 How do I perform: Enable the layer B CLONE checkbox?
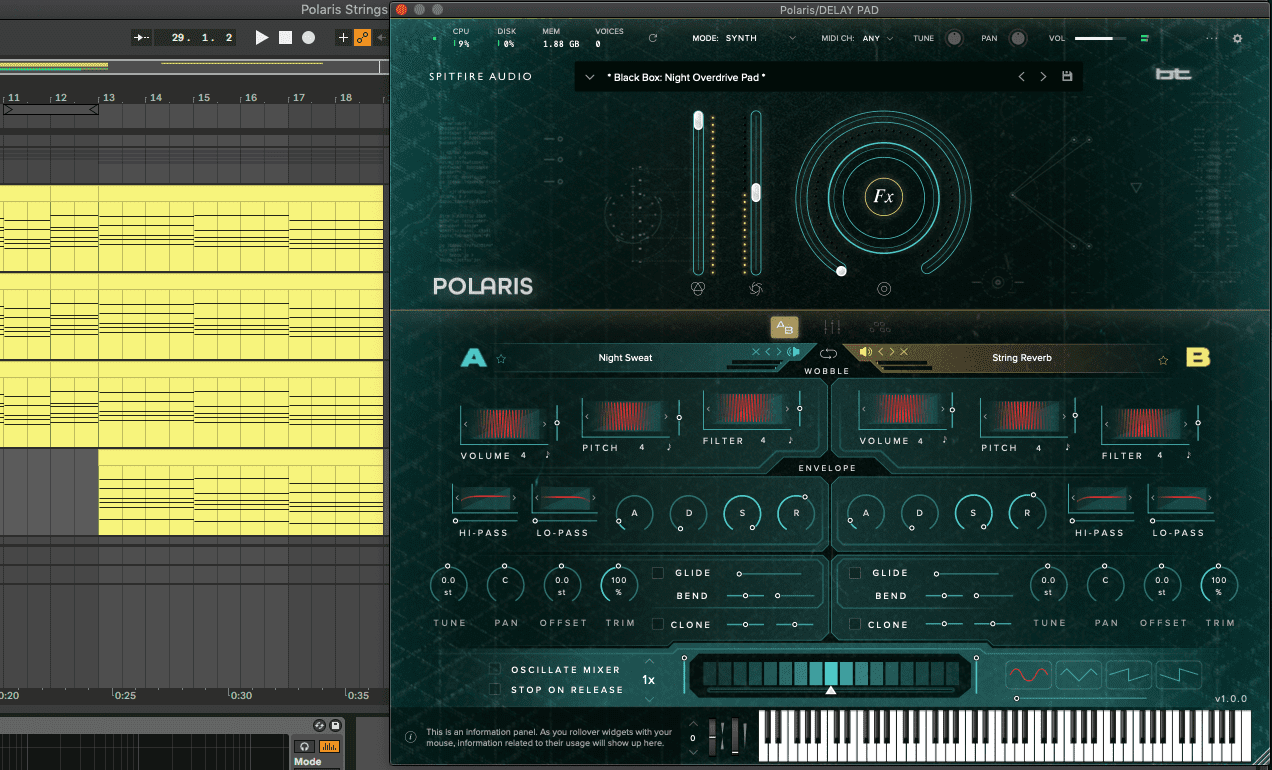(x=855, y=624)
